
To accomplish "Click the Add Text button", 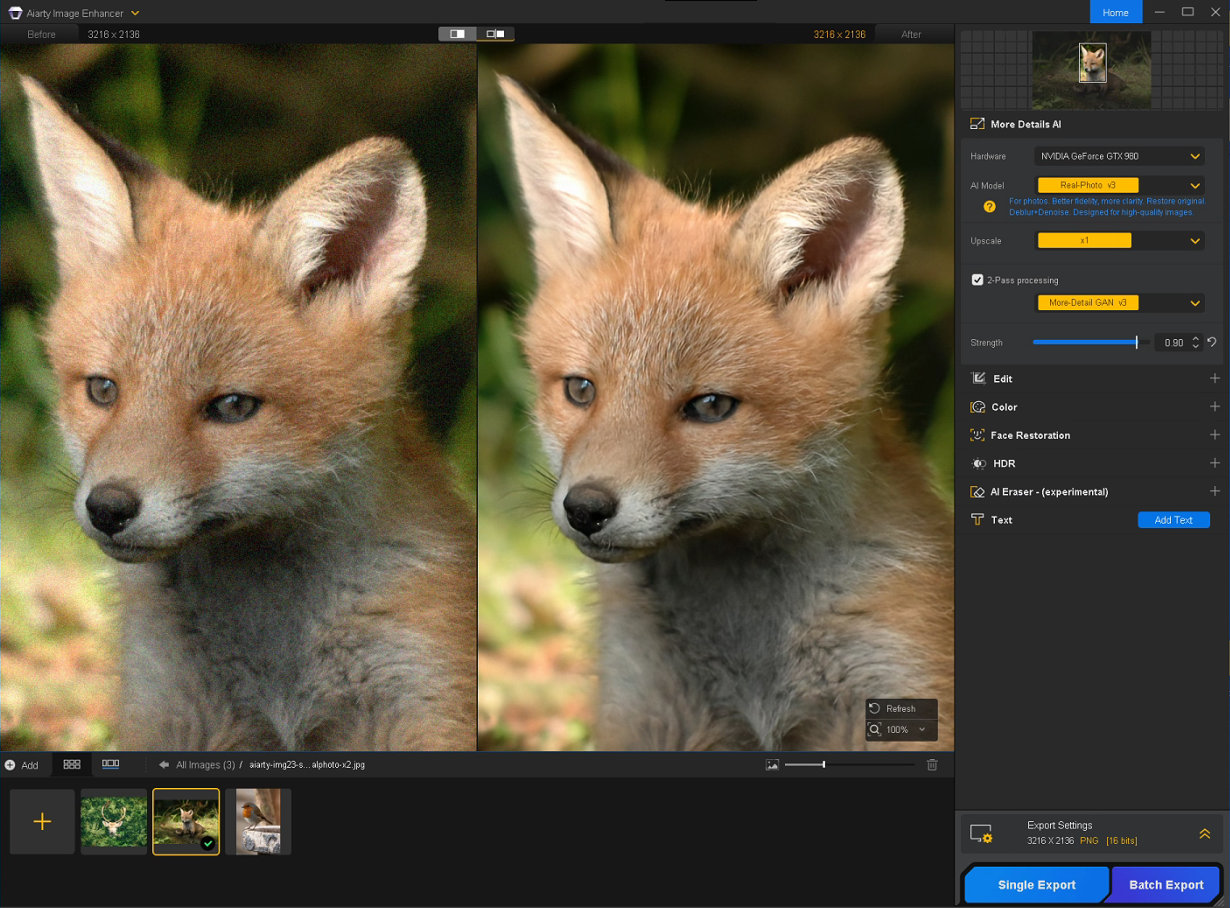I will [x=1174, y=520].
